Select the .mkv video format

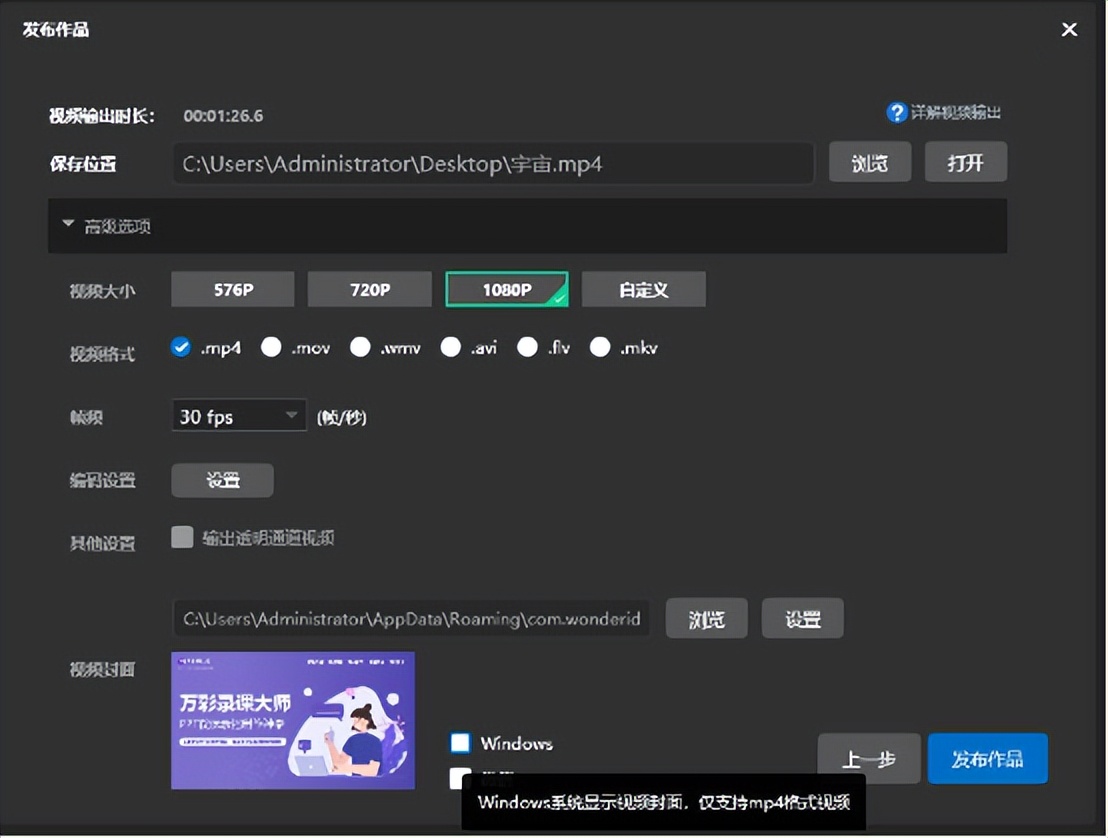pos(599,347)
